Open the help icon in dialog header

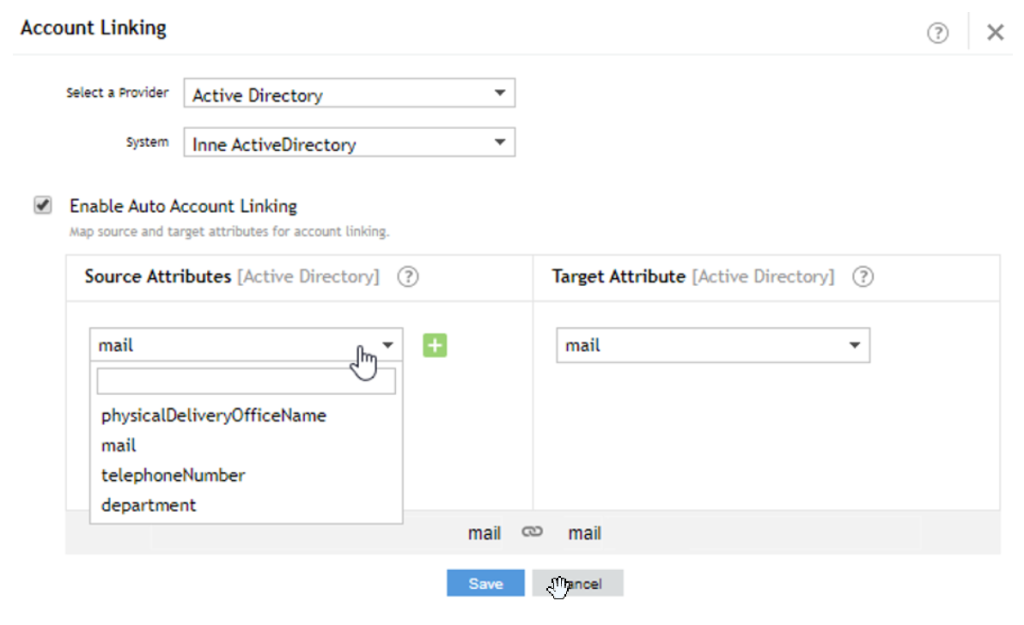tap(937, 33)
